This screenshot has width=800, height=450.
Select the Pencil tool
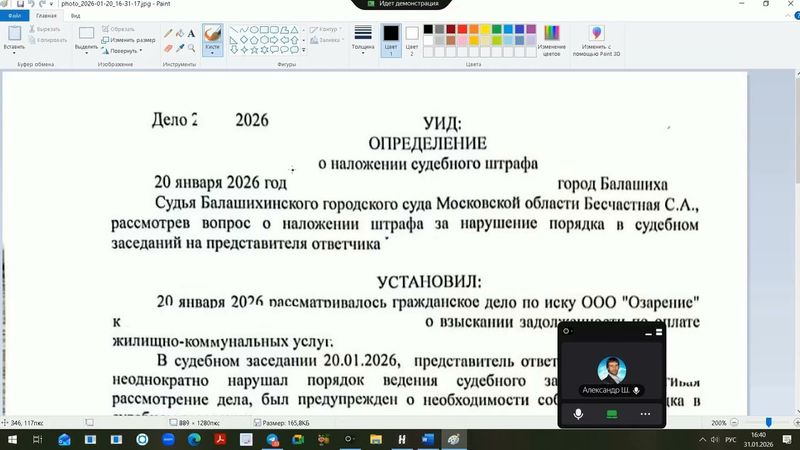tap(168, 34)
